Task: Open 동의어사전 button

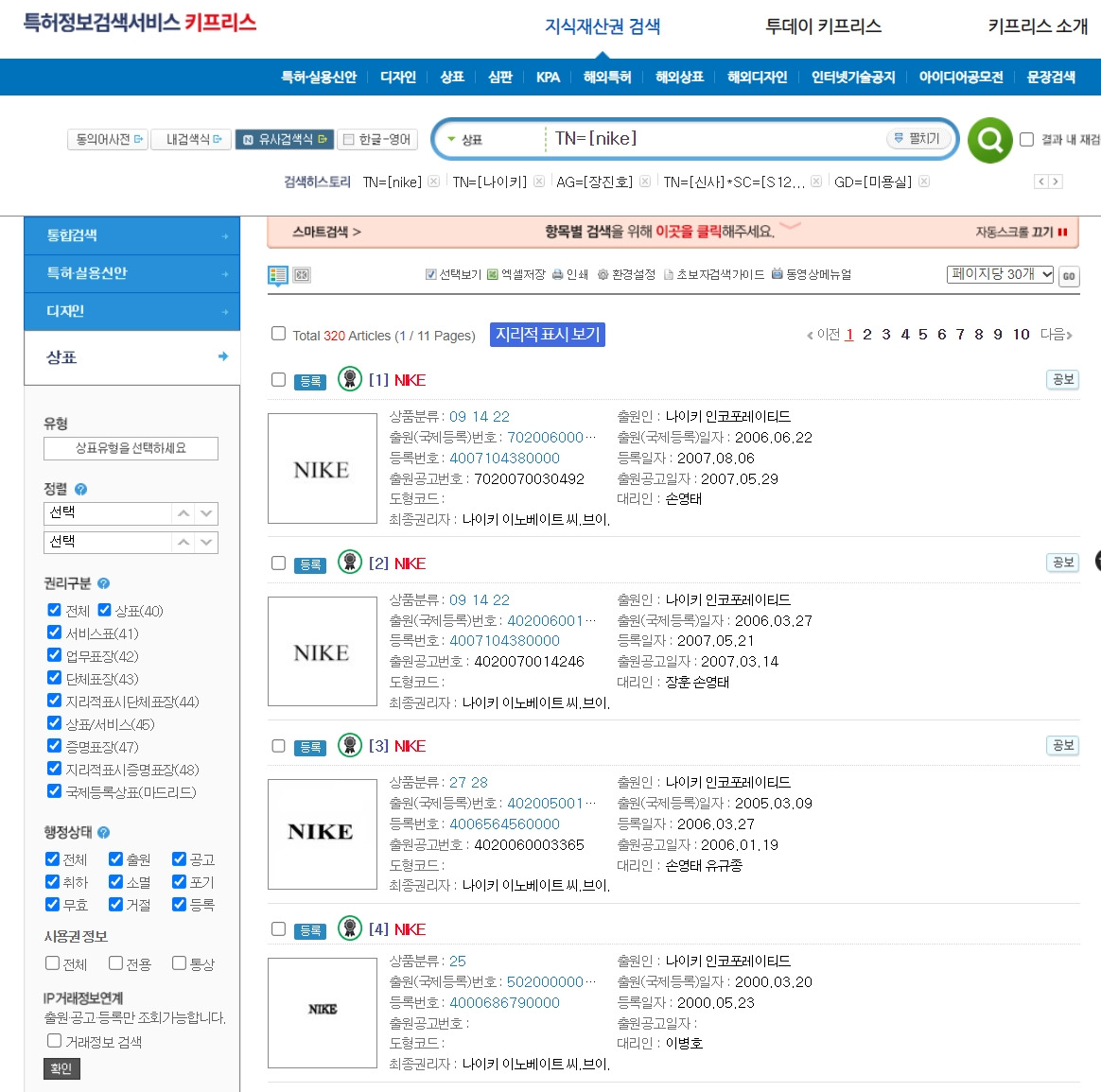Action: tap(108, 140)
